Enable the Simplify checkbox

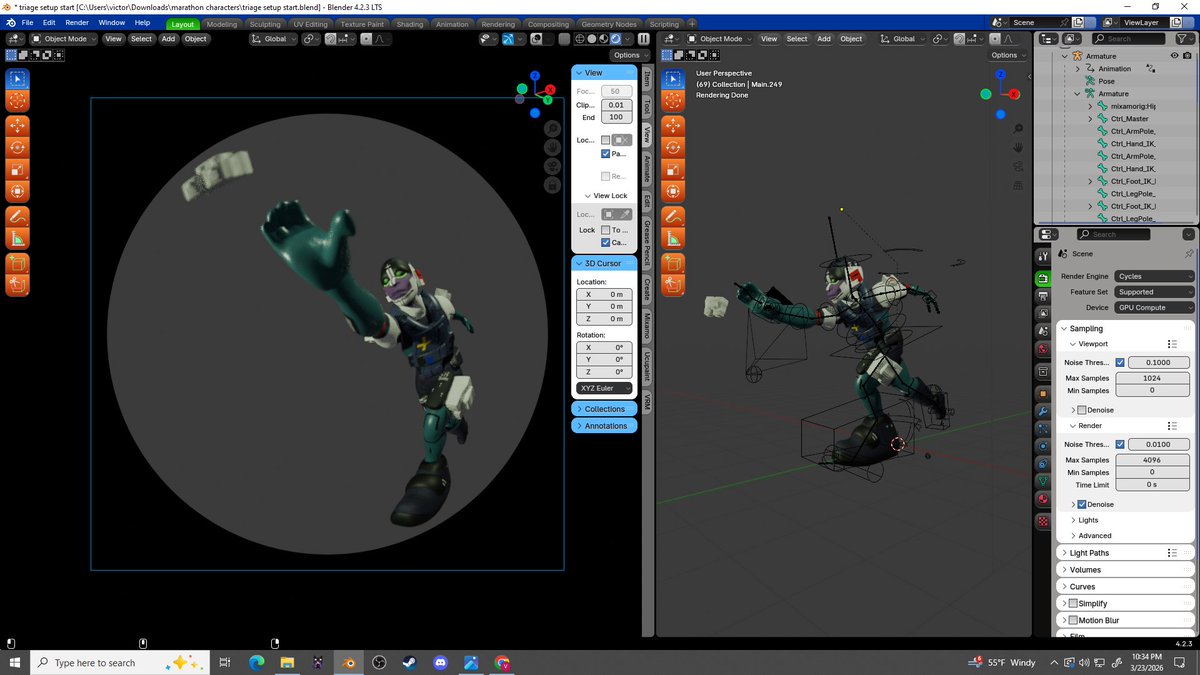(x=1074, y=604)
